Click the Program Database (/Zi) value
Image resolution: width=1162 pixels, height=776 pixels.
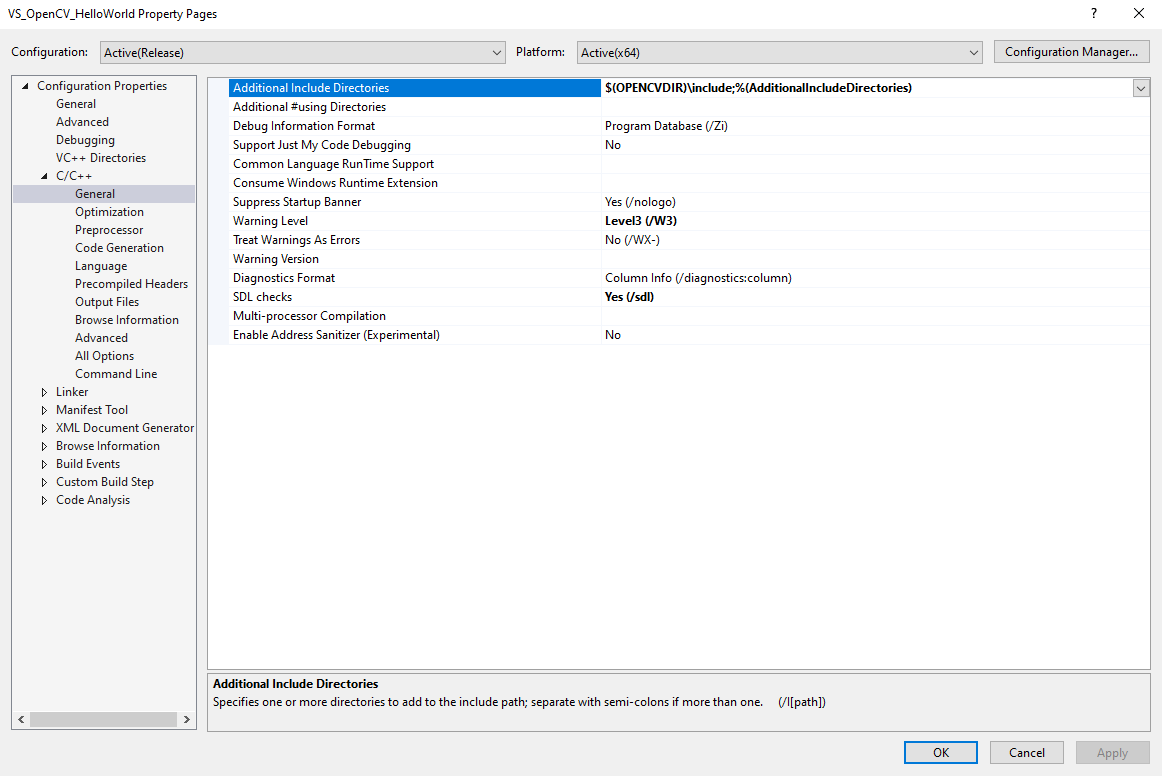[x=666, y=126]
